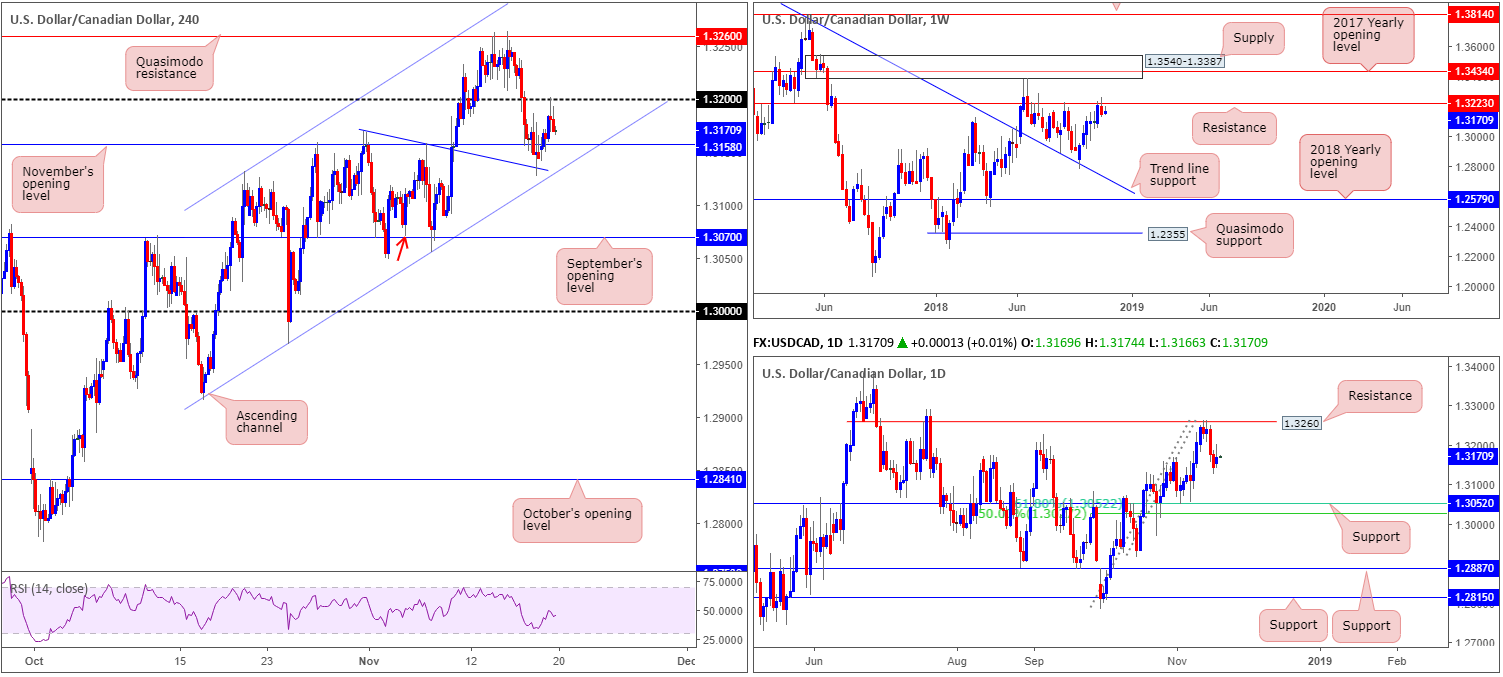Click the blue 1.28870 price label
The width and height of the screenshot is (1503, 677).
pyautogui.click(x=1476, y=568)
